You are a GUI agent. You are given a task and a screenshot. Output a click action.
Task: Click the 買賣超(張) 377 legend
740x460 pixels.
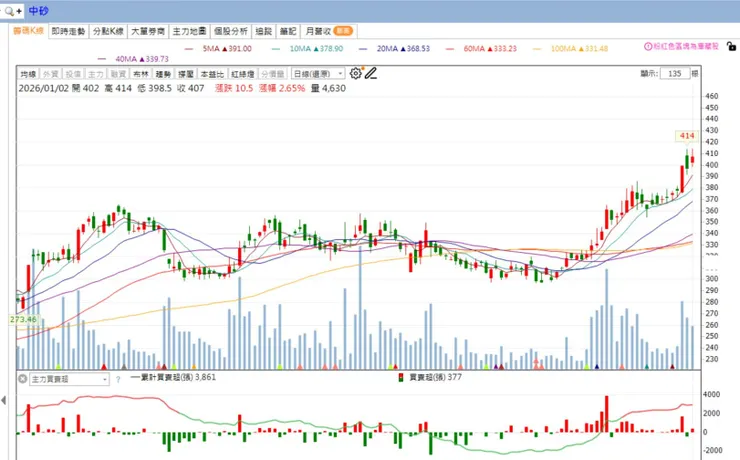(x=430, y=377)
